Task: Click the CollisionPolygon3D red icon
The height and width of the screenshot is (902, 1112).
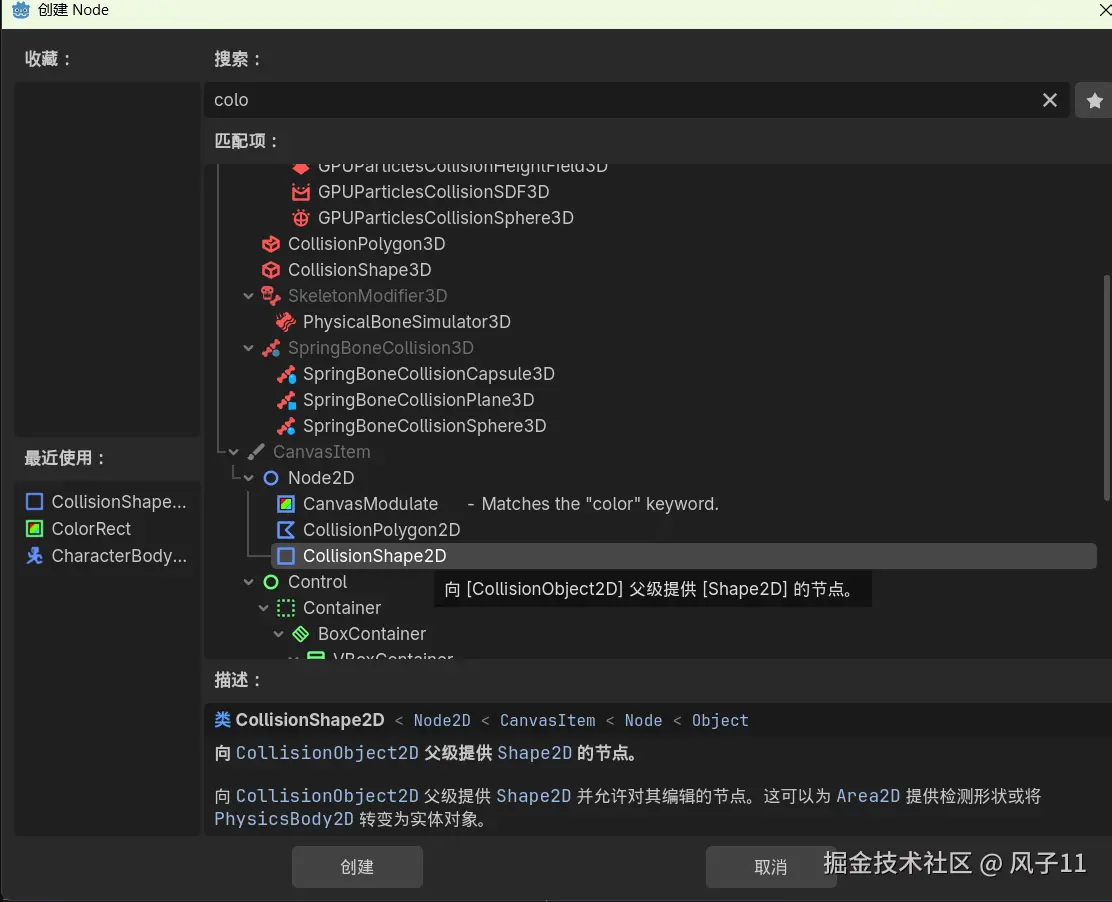Action: point(271,244)
